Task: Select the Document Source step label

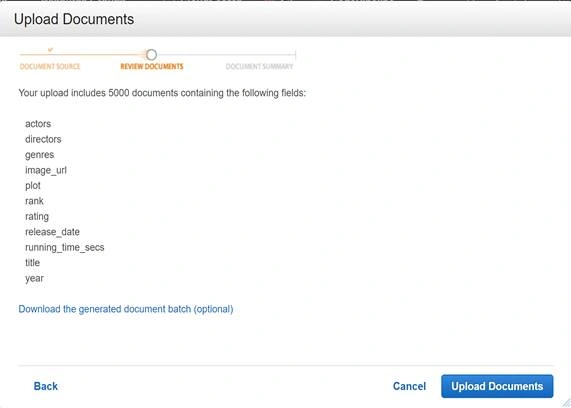Action: [50, 67]
